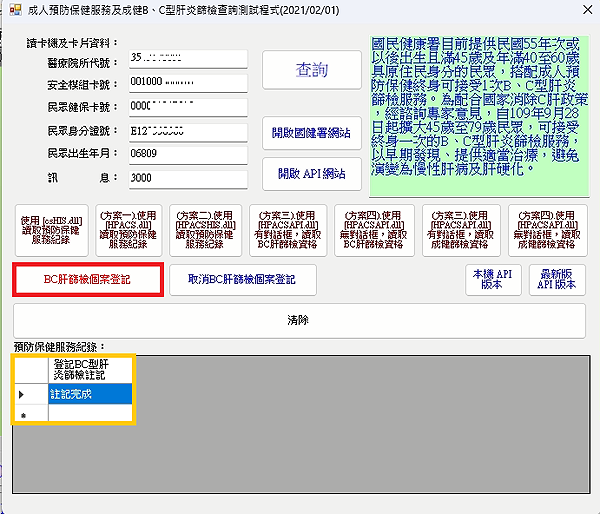Click into the 民眾身分證號 input box

187,131
